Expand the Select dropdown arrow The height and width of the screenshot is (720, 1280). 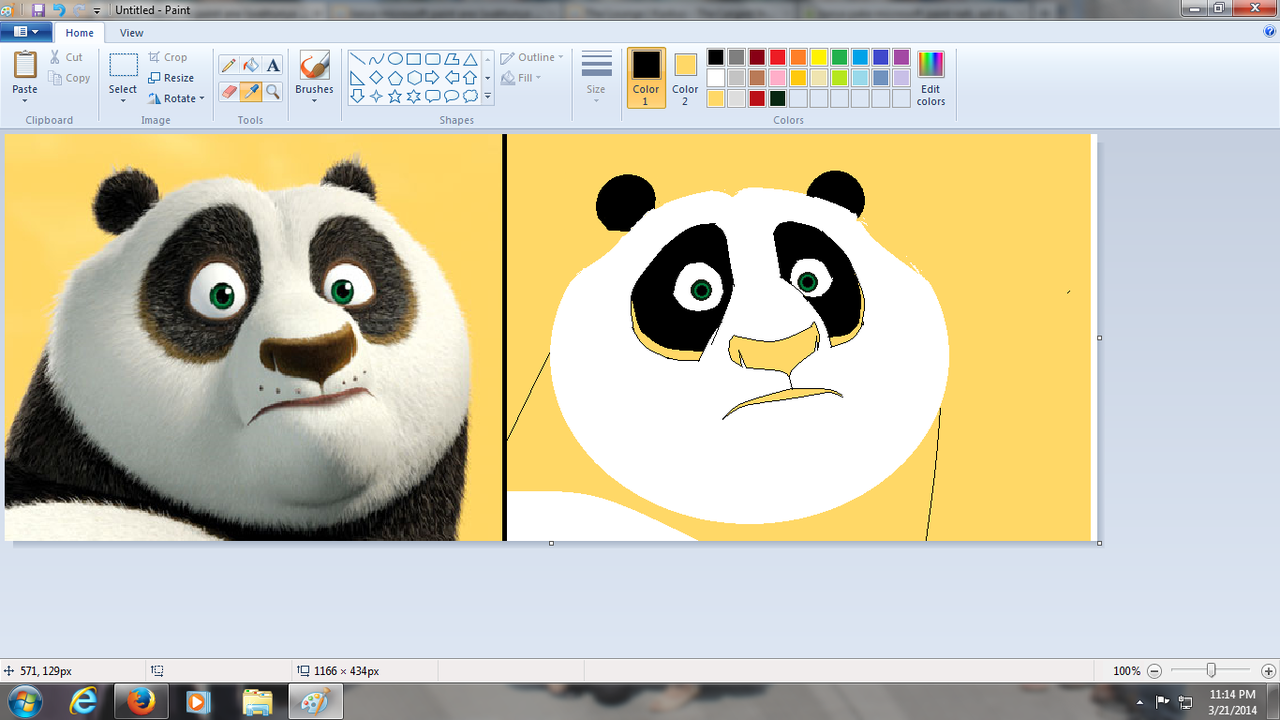point(123,101)
